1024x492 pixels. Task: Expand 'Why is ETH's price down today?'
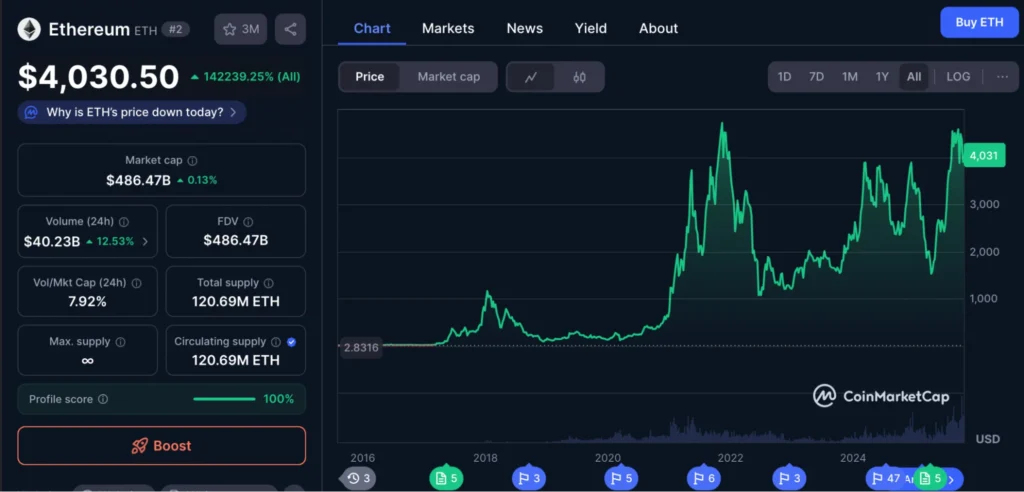132,112
